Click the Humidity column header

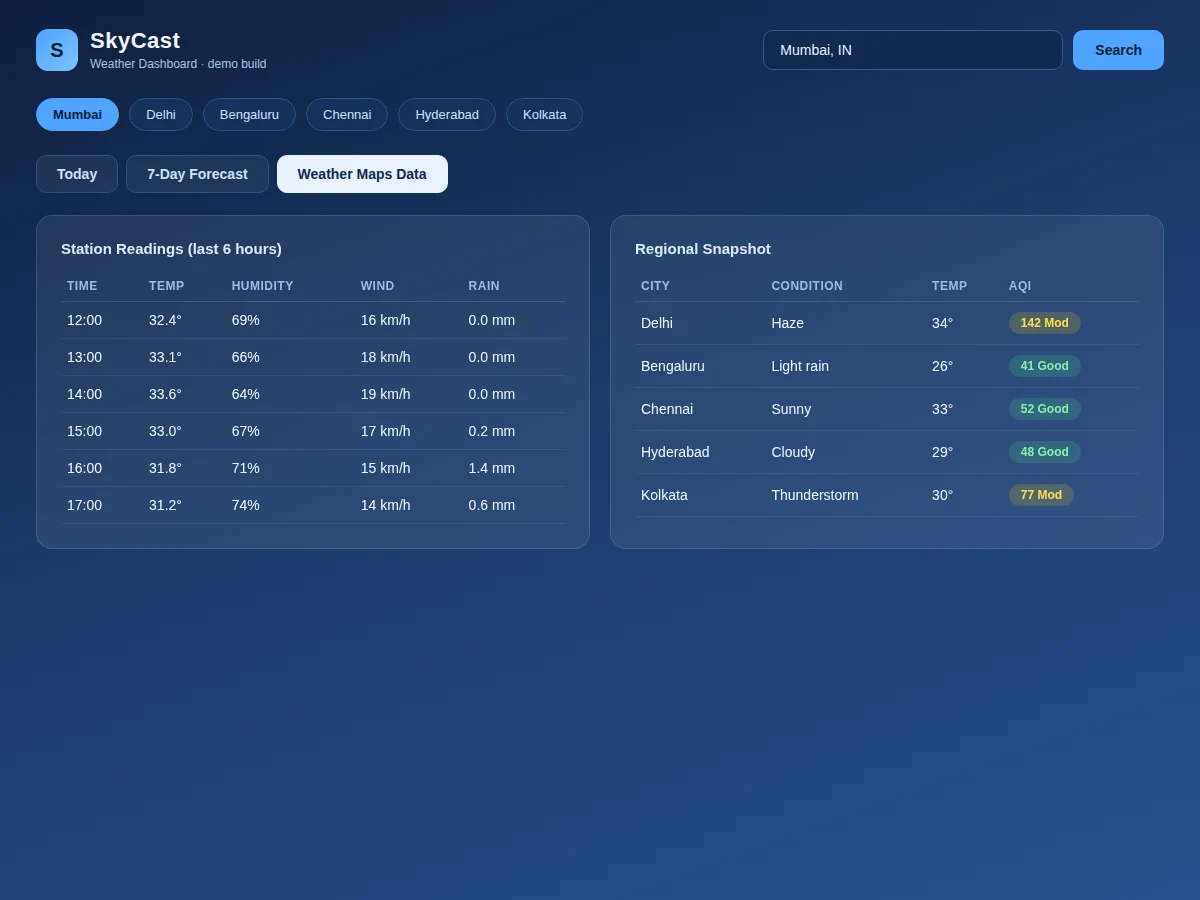pyautogui.click(x=262, y=286)
